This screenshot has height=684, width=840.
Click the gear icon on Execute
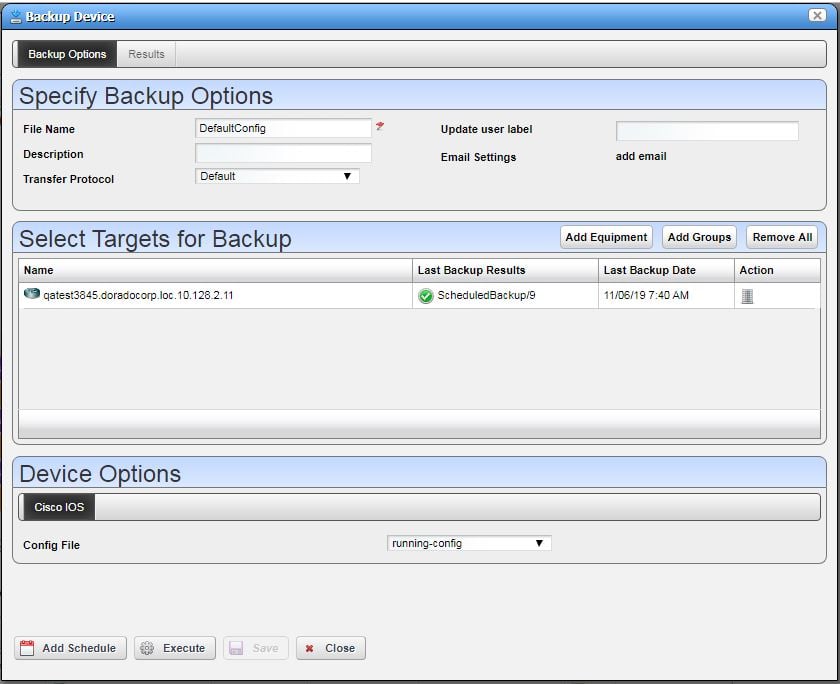(x=147, y=648)
